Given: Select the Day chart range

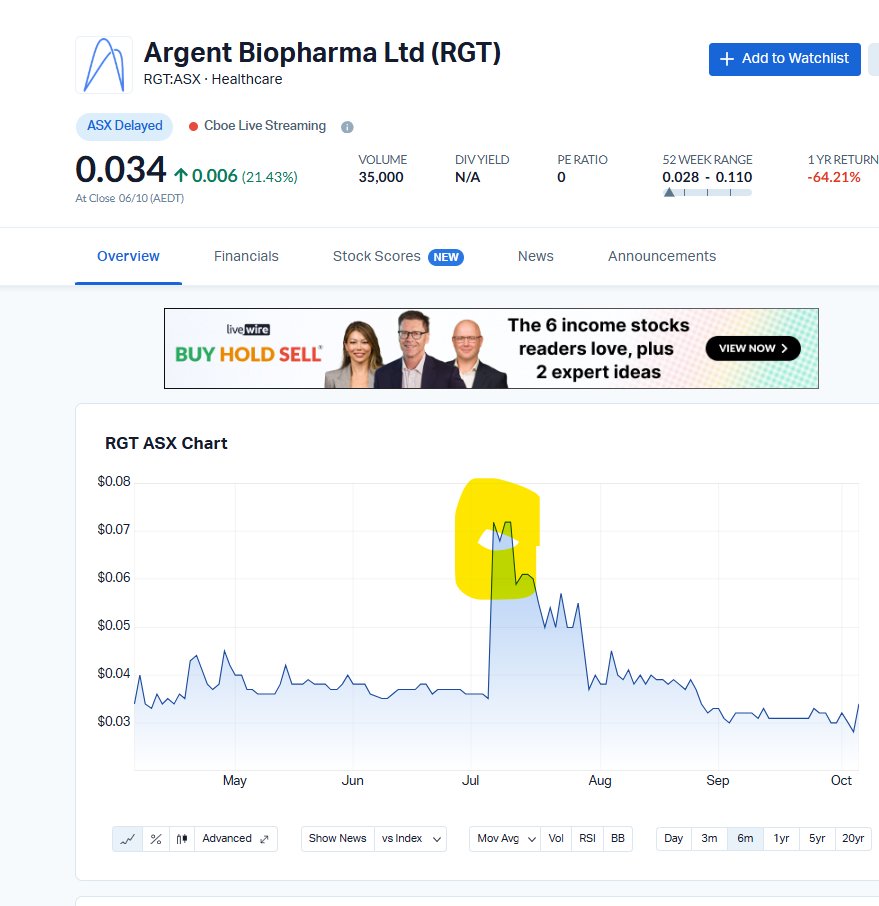Looking at the screenshot, I should [x=674, y=838].
